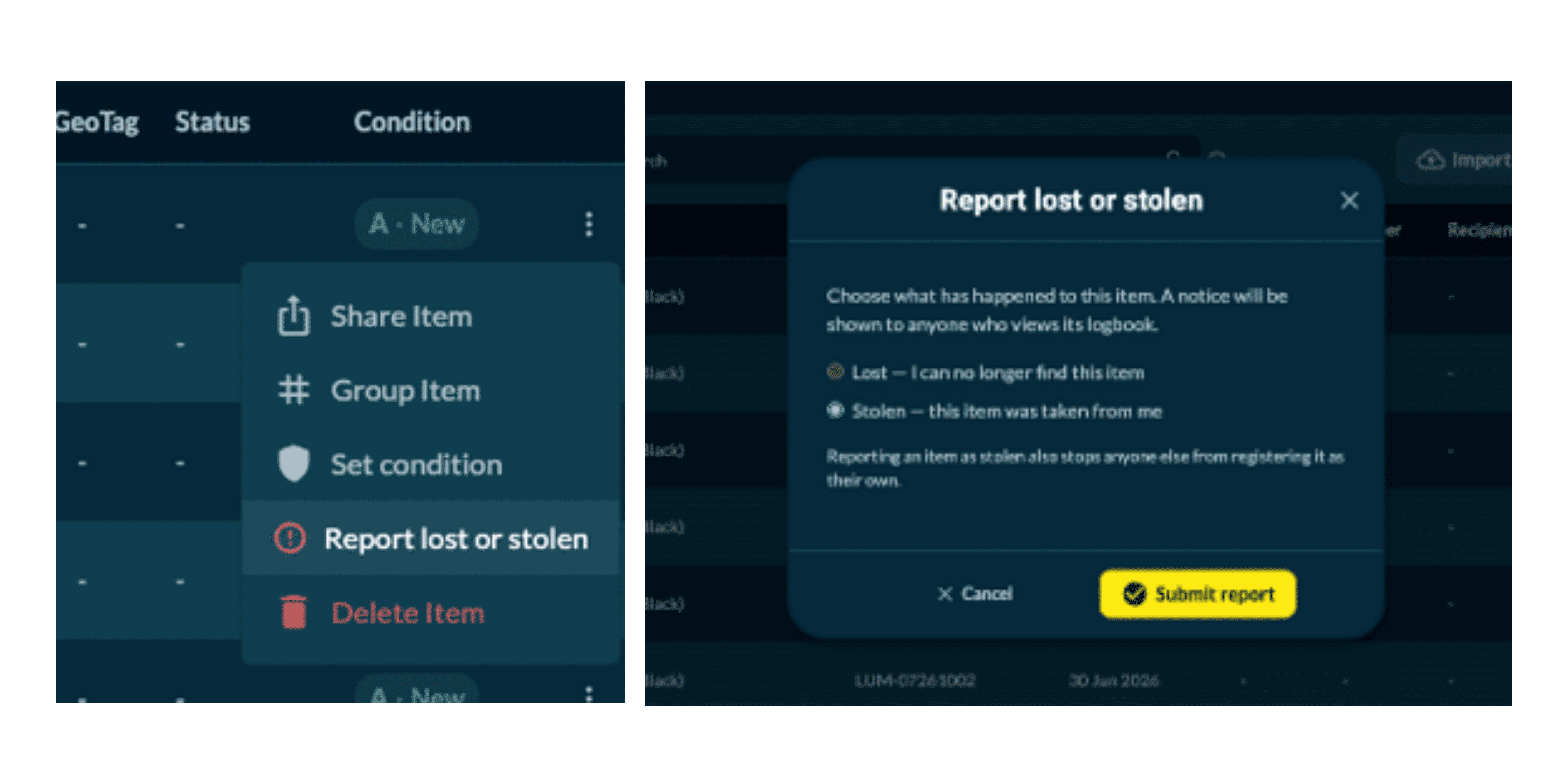Click the A · New condition badge
This screenshot has width=1568, height=784.
tap(416, 224)
